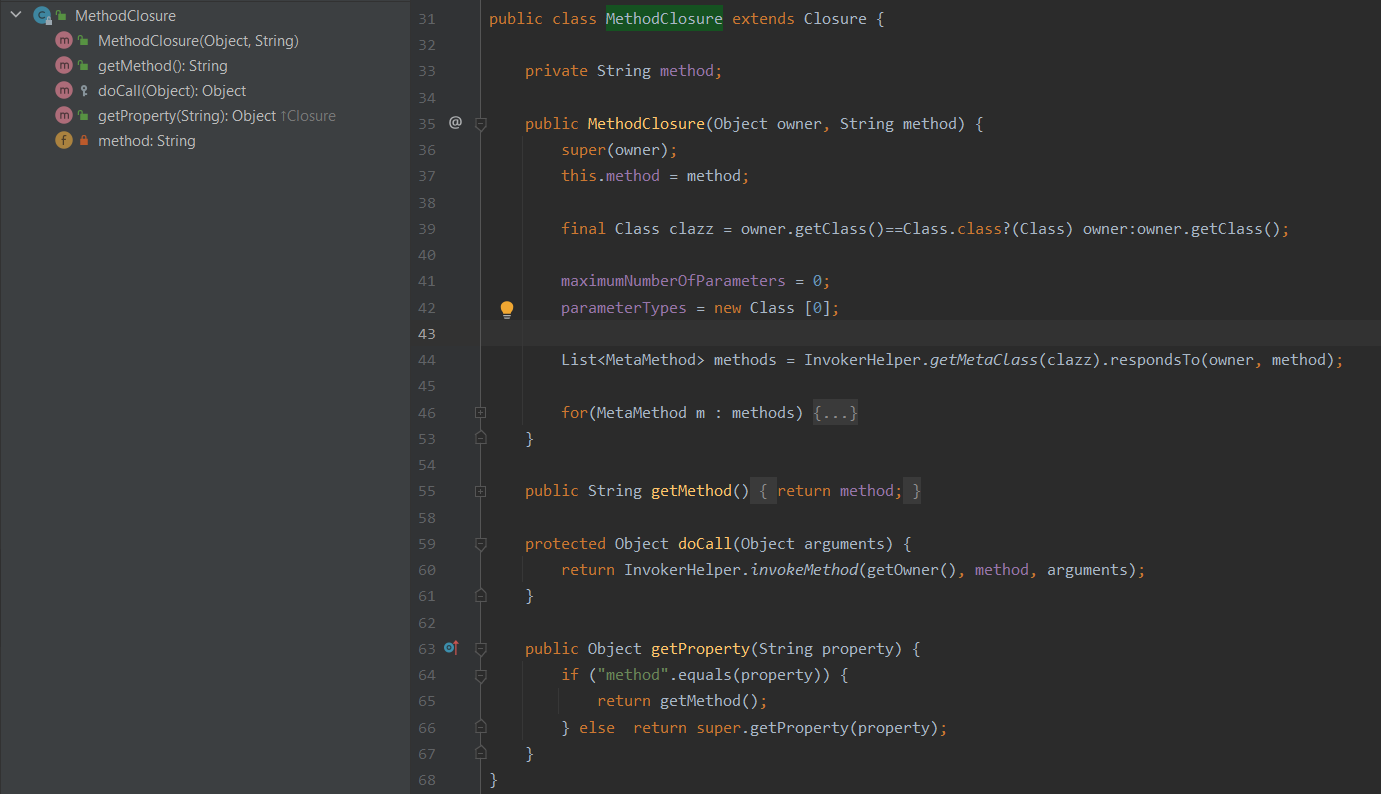Click the protected key icon next to doCall
Screen dimensions: 1381x794
(x=84, y=91)
